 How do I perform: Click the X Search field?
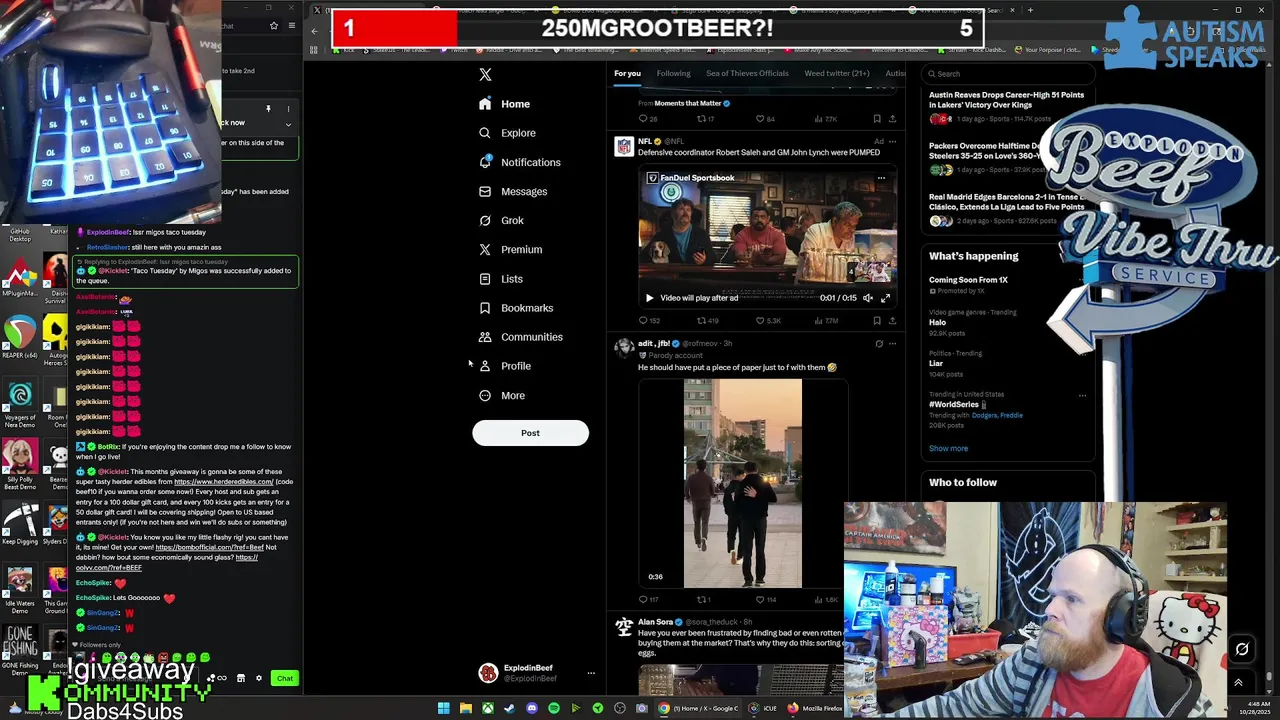[x=1008, y=73]
